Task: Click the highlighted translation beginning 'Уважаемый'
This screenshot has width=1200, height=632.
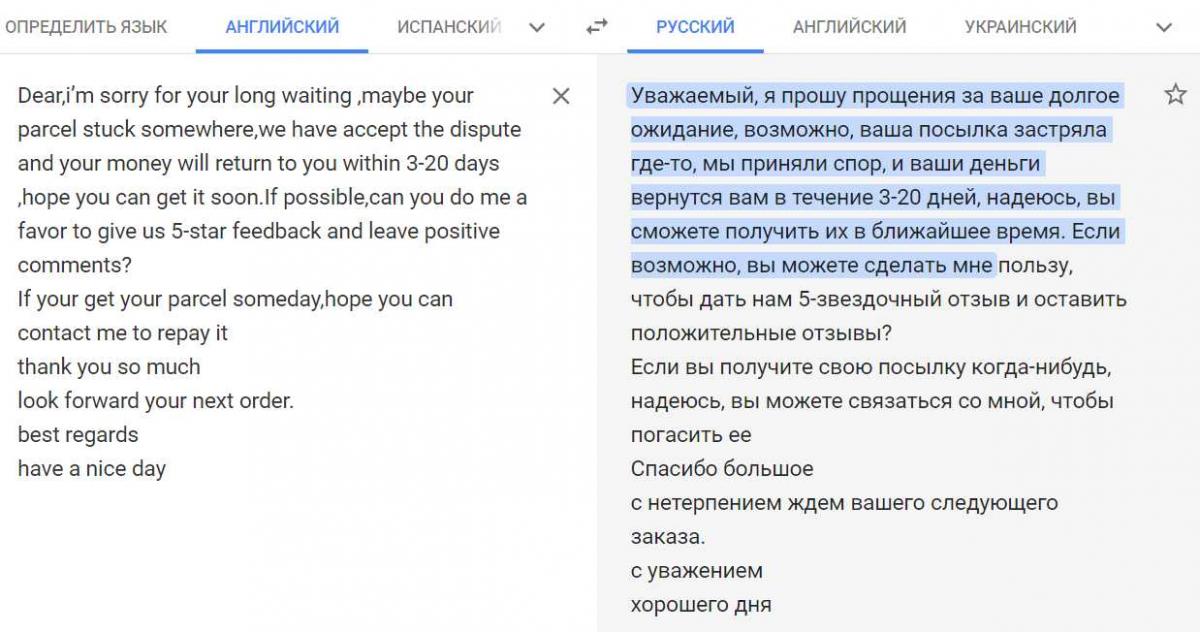Action: 875,96
